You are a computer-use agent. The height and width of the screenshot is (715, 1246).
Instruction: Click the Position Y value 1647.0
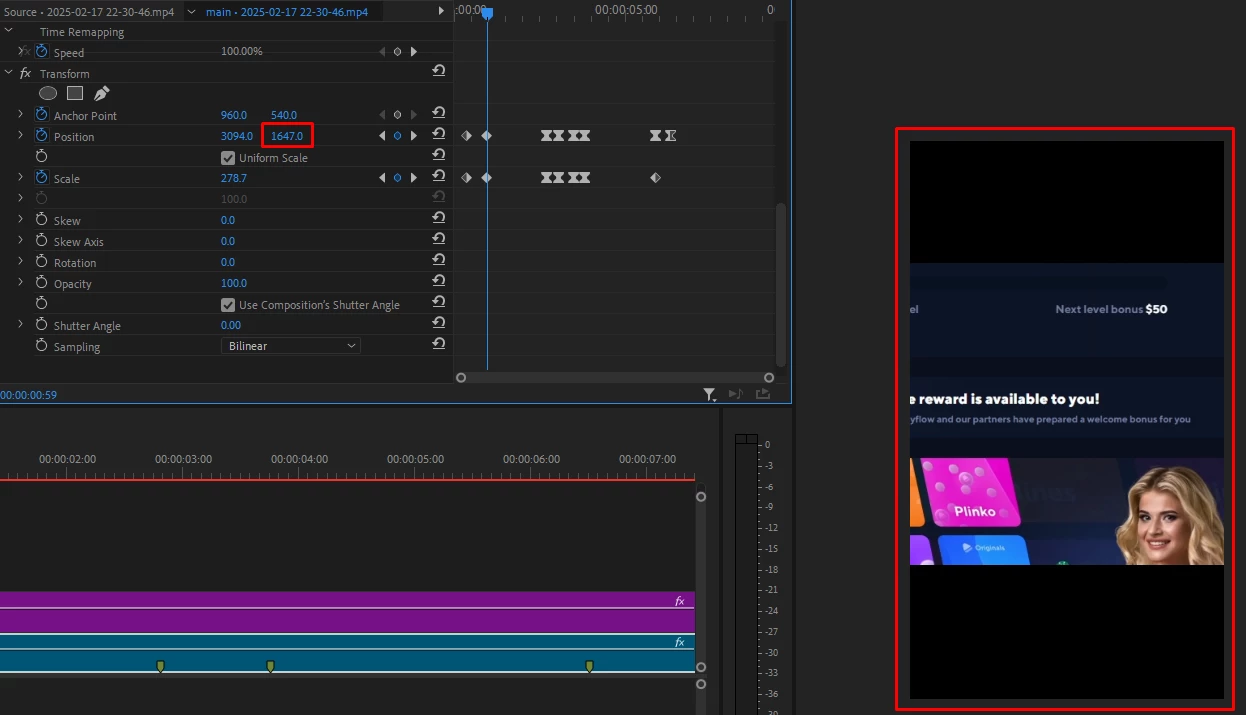tap(287, 136)
